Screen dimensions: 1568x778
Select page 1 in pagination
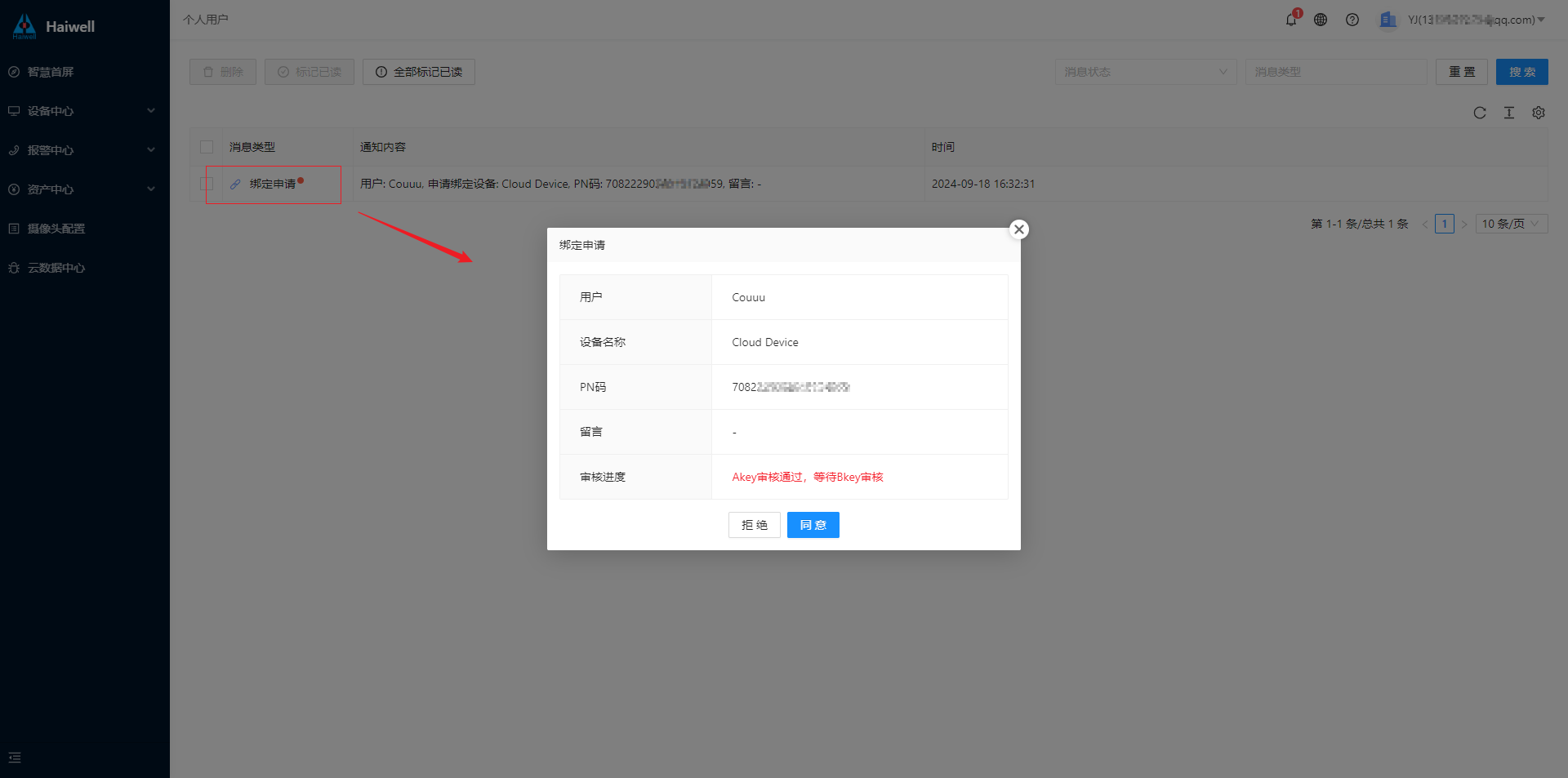[1445, 224]
